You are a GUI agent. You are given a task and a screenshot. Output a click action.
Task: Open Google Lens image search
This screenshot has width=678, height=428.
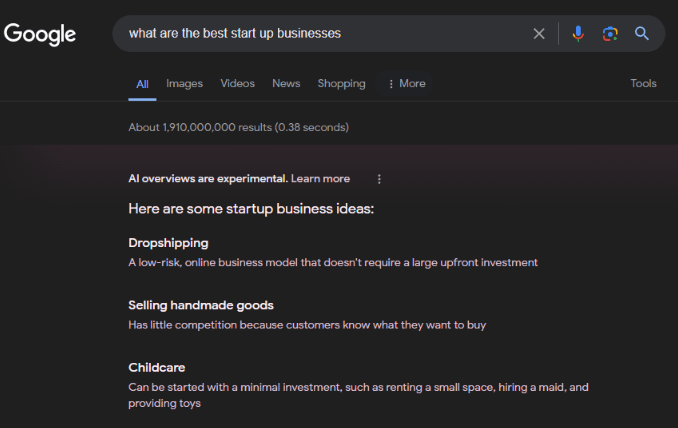pyautogui.click(x=610, y=34)
